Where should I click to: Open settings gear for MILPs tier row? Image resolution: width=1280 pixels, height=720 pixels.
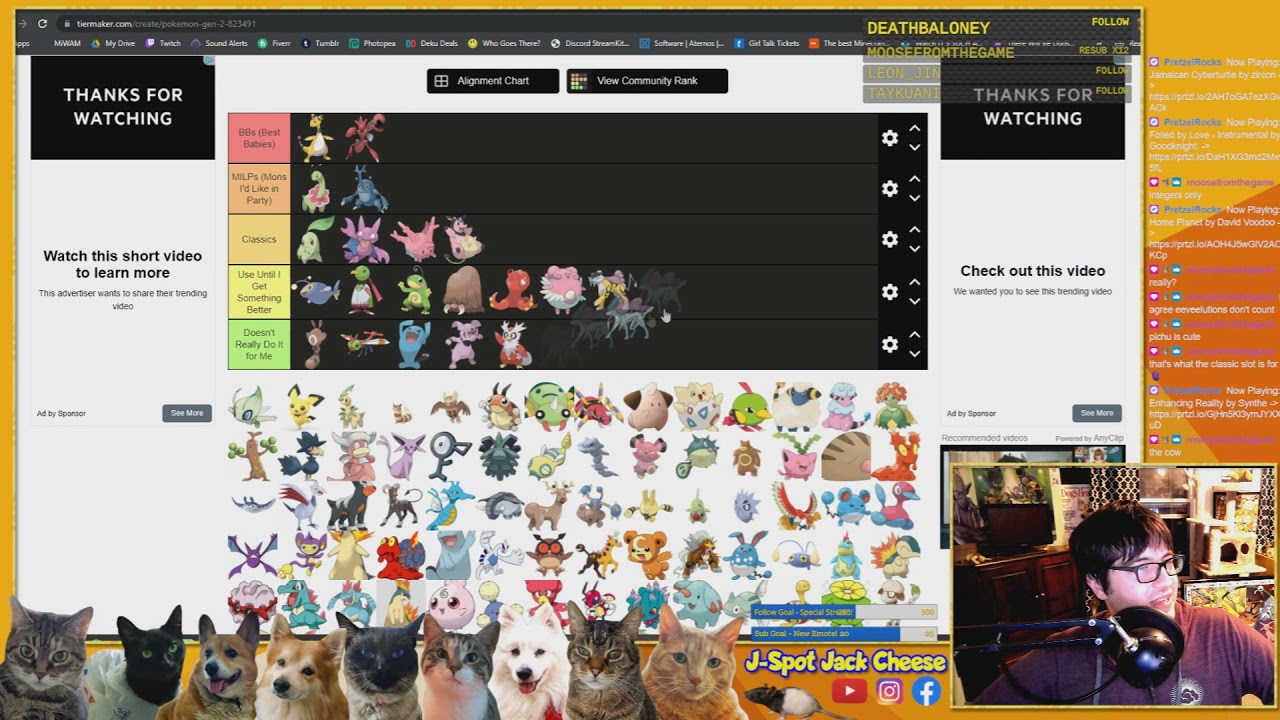(889, 188)
